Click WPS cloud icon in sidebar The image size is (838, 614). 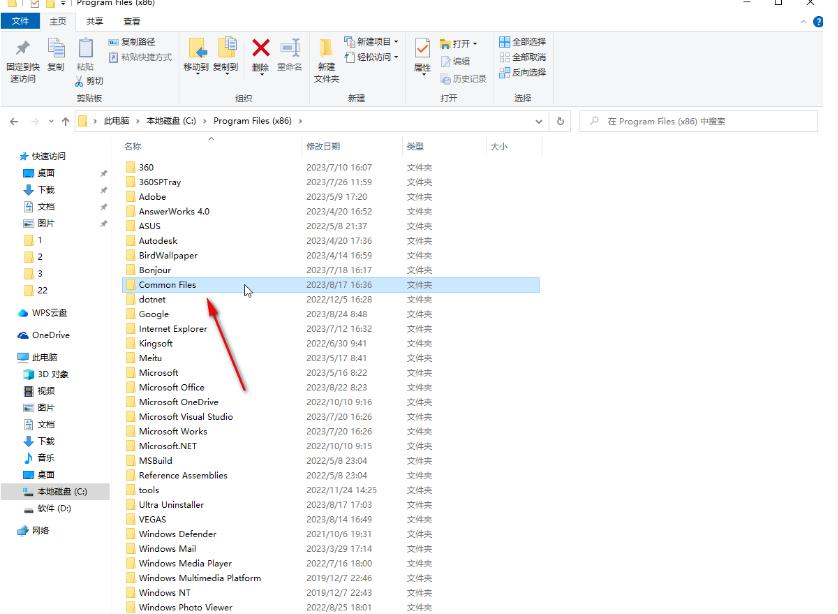pyautogui.click(x=23, y=313)
